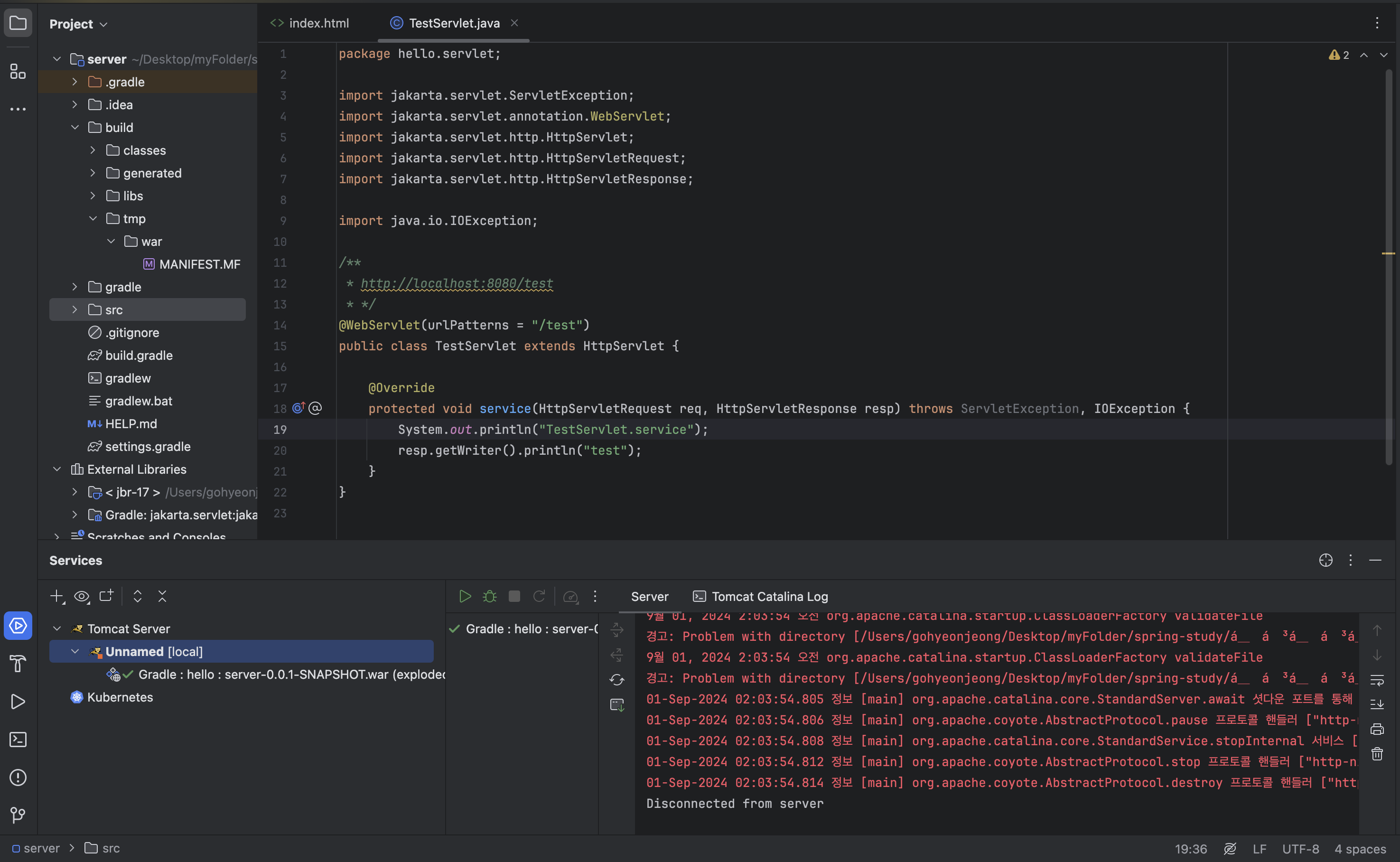Image resolution: width=1400 pixels, height=862 pixels.
Task: Click the Debug bug icon in Services
Action: click(x=489, y=596)
